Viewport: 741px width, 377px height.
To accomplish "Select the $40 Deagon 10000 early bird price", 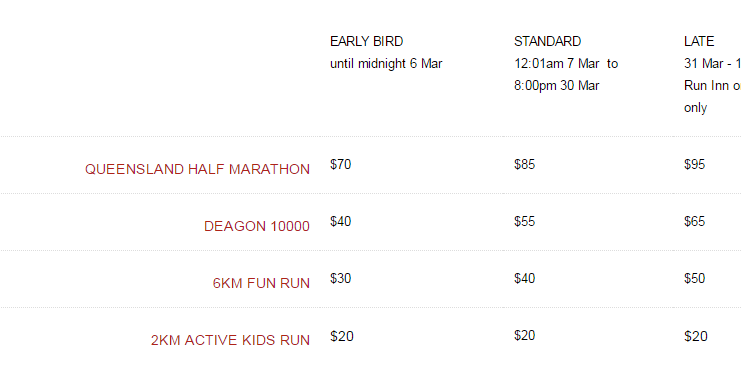I will (340, 222).
